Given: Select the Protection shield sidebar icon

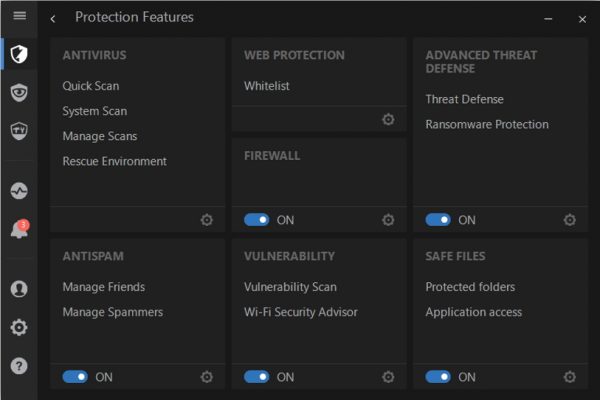Looking at the screenshot, I should pos(19,54).
